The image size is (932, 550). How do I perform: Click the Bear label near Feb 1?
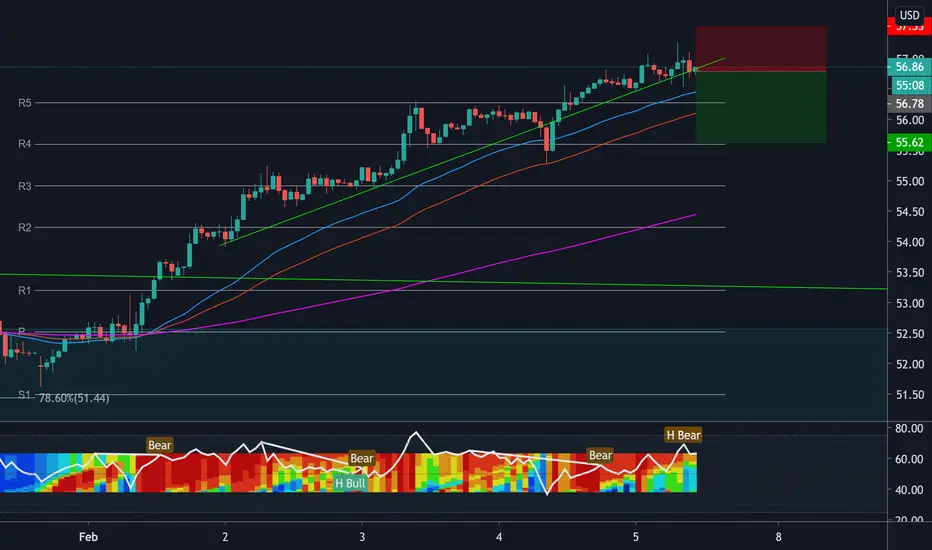tap(159, 445)
